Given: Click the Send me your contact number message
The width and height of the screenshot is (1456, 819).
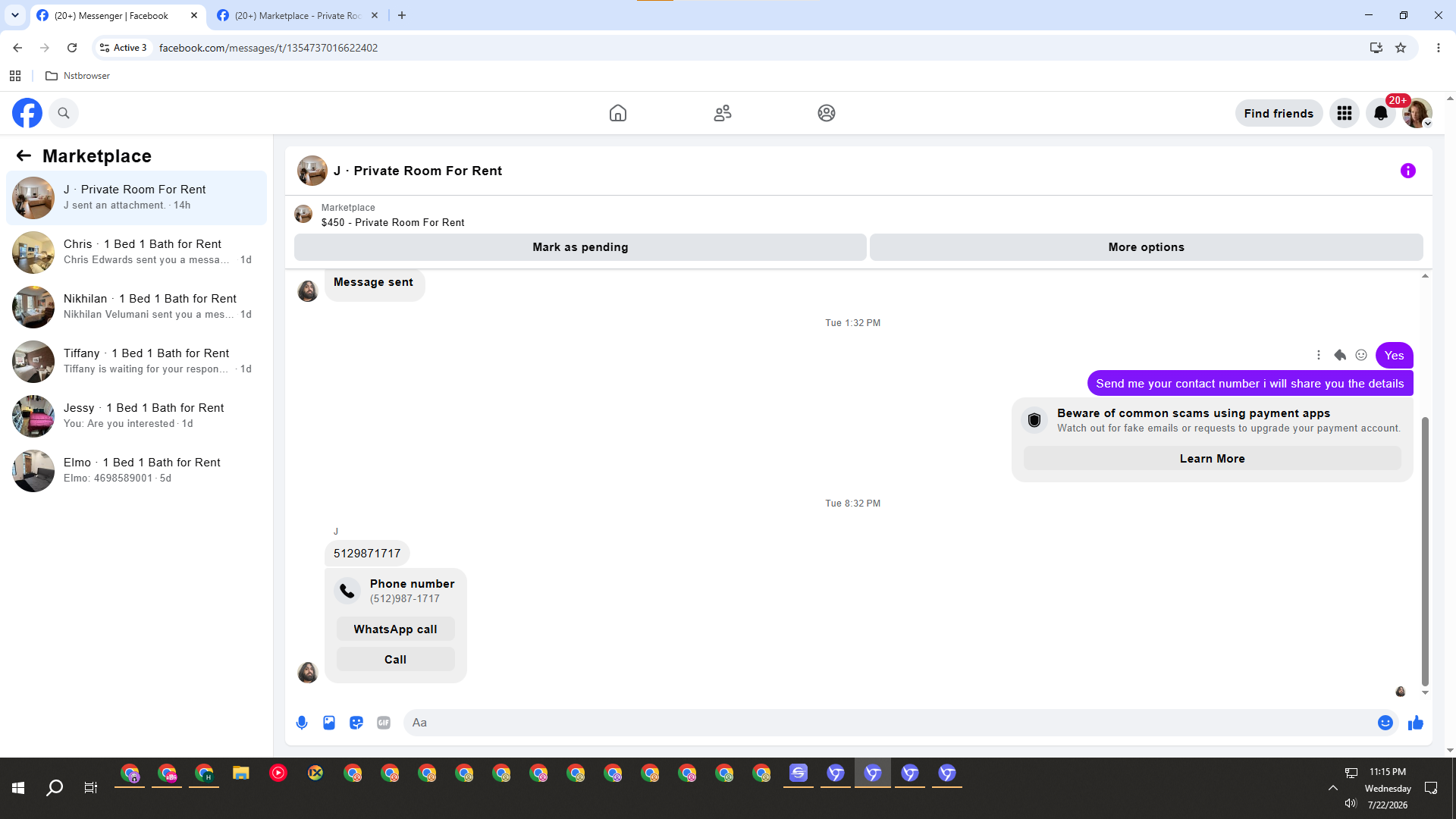Looking at the screenshot, I should pyautogui.click(x=1250, y=384).
